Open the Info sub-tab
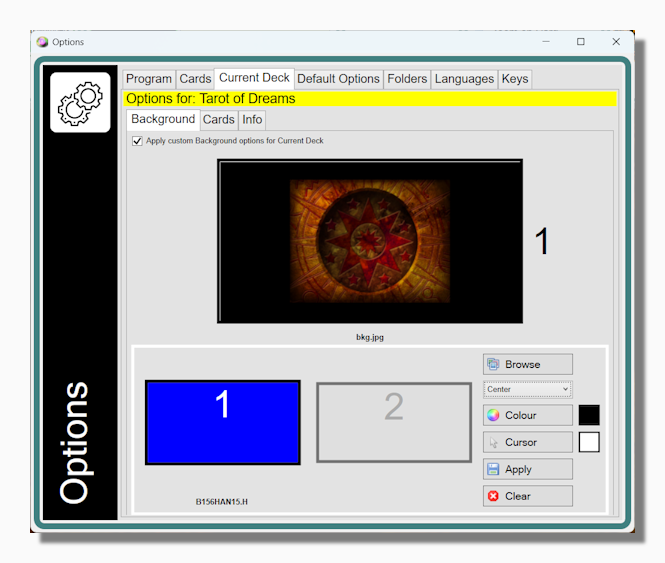Image resolution: width=665 pixels, height=563 pixels. [252, 120]
